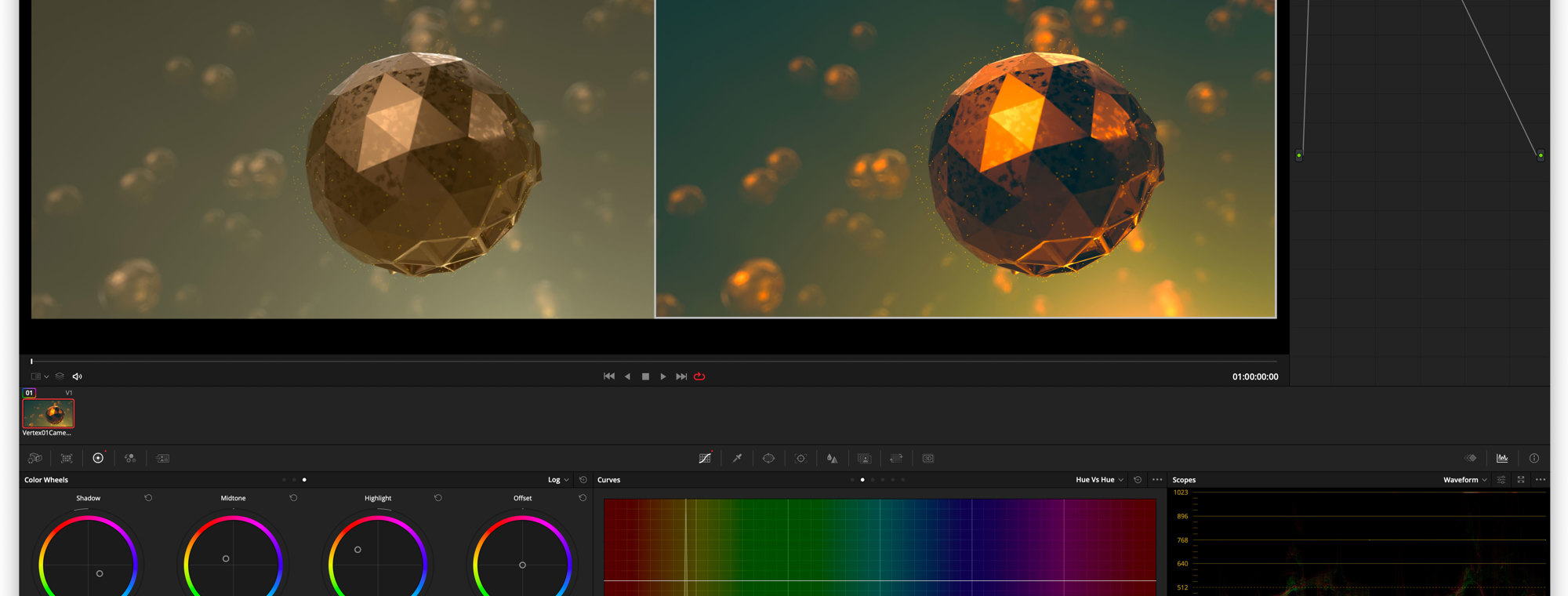
Task: Reset the Shadow color wheel
Action: [x=148, y=498]
